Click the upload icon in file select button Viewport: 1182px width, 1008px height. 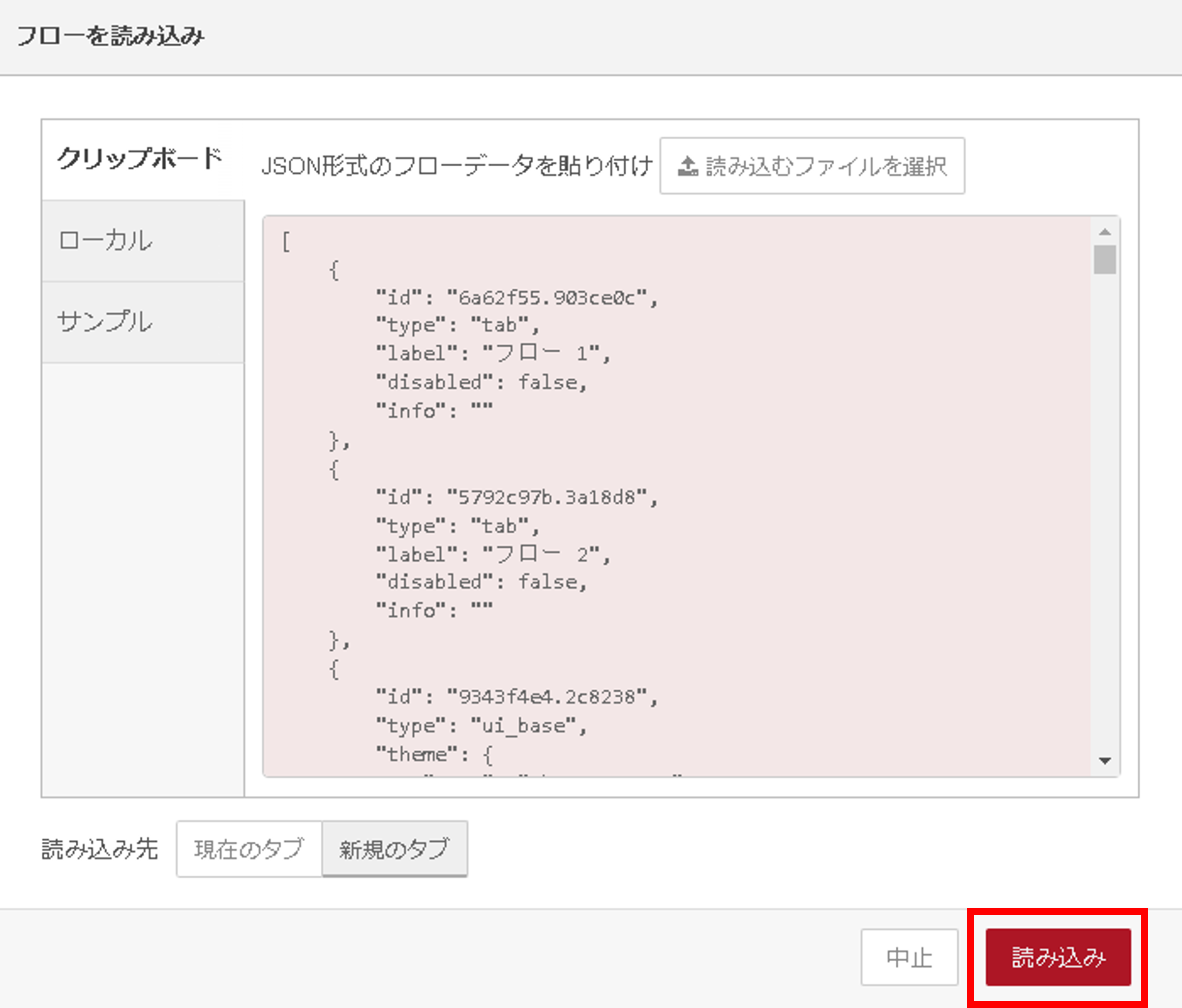point(688,167)
